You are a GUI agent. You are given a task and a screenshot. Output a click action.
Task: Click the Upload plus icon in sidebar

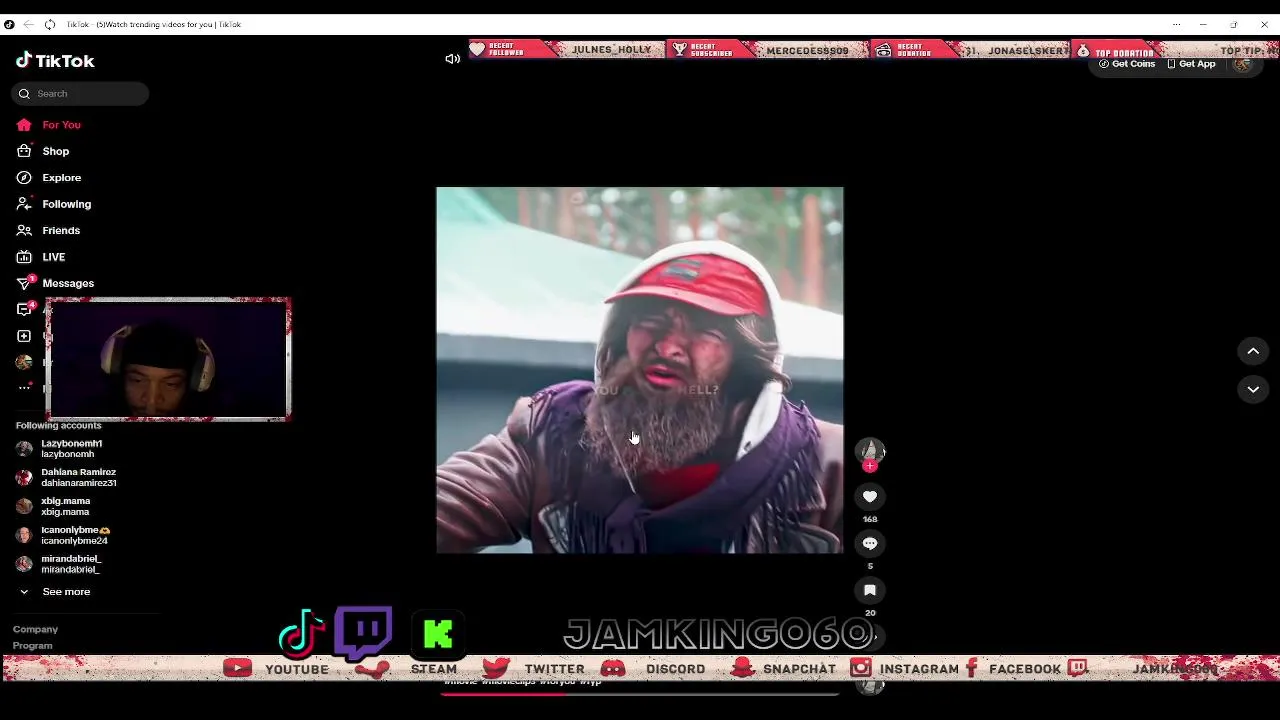24,336
